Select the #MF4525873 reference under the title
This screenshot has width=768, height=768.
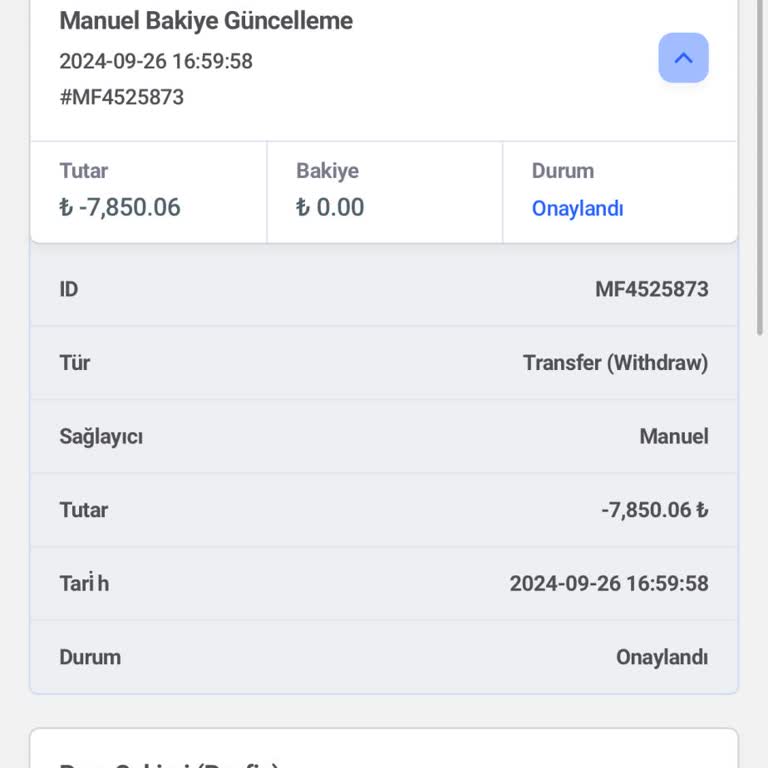[x=121, y=97]
